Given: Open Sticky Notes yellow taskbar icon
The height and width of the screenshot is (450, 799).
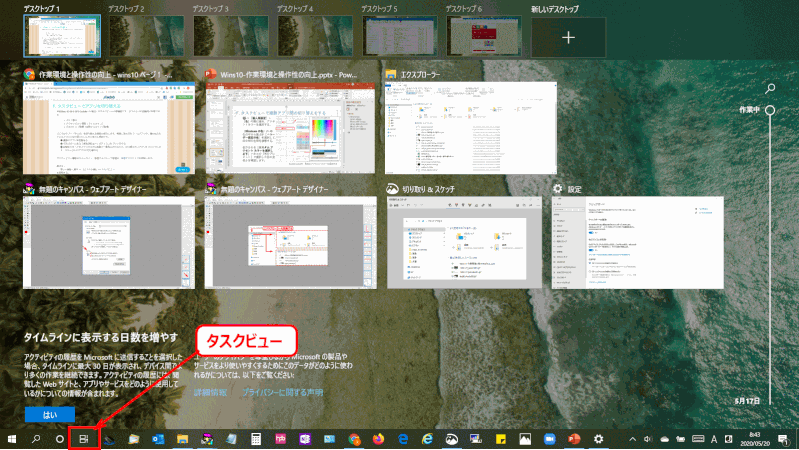Looking at the screenshot, I should (500, 439).
